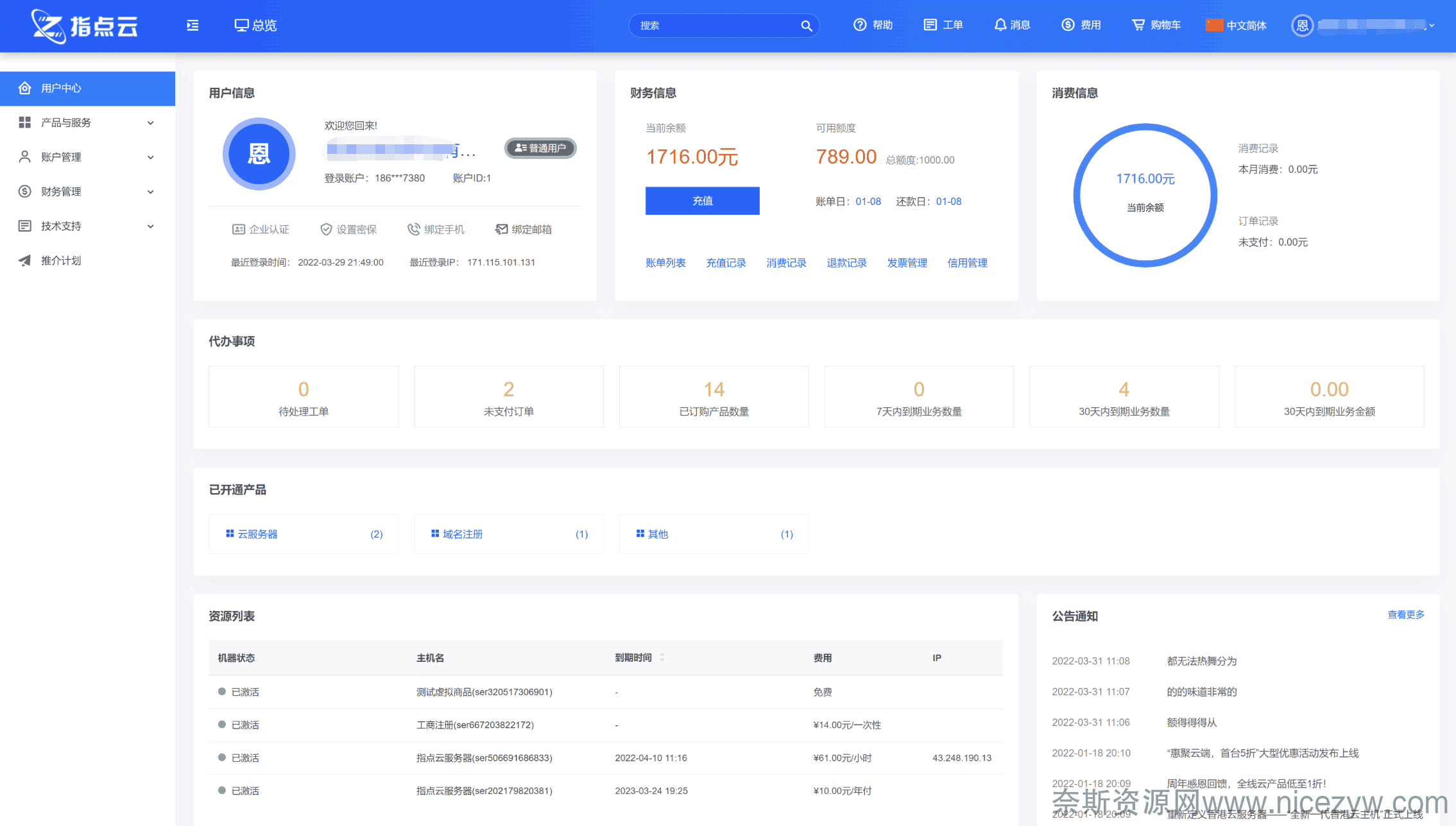The height and width of the screenshot is (826, 1456).
Task: Open 消息 notifications bell
Action: click(x=1012, y=25)
